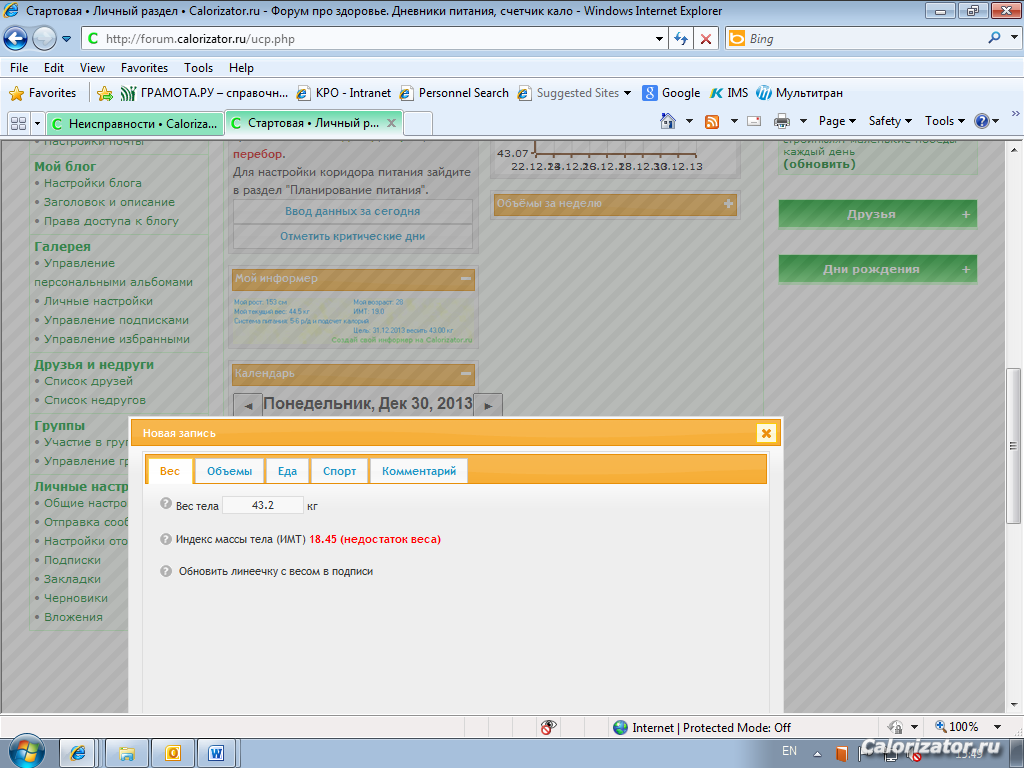
Task: Click the RSS feeds icon
Action: pos(712,121)
